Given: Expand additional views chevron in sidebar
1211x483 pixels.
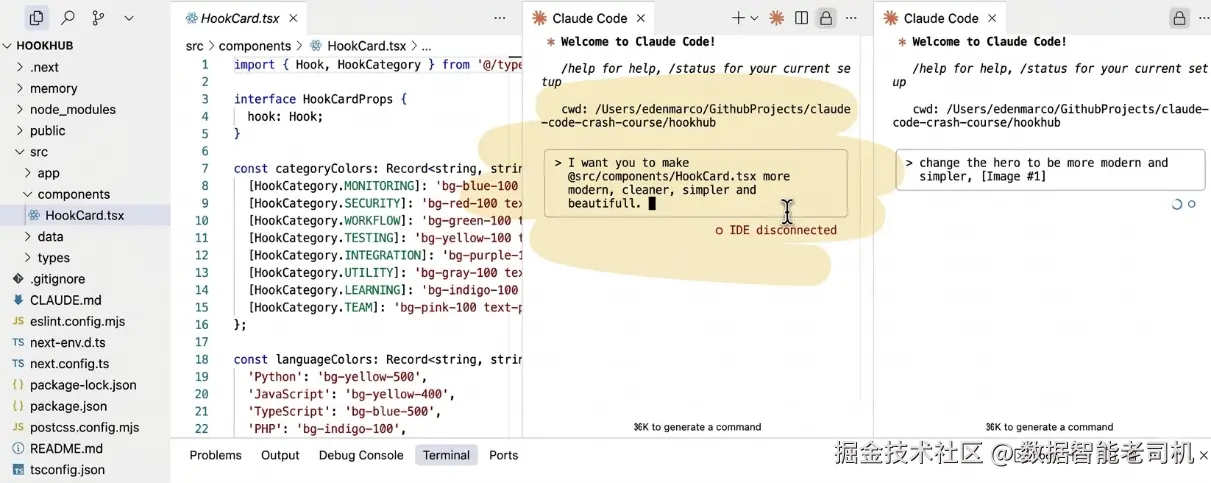Looking at the screenshot, I should pyautogui.click(x=129, y=18).
